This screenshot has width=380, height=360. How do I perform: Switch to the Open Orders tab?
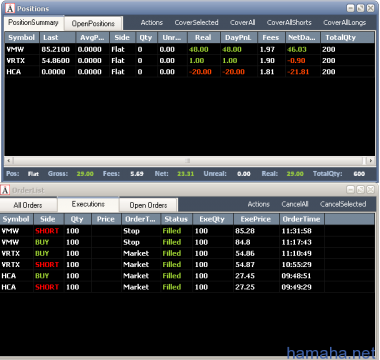pyautogui.click(x=148, y=205)
